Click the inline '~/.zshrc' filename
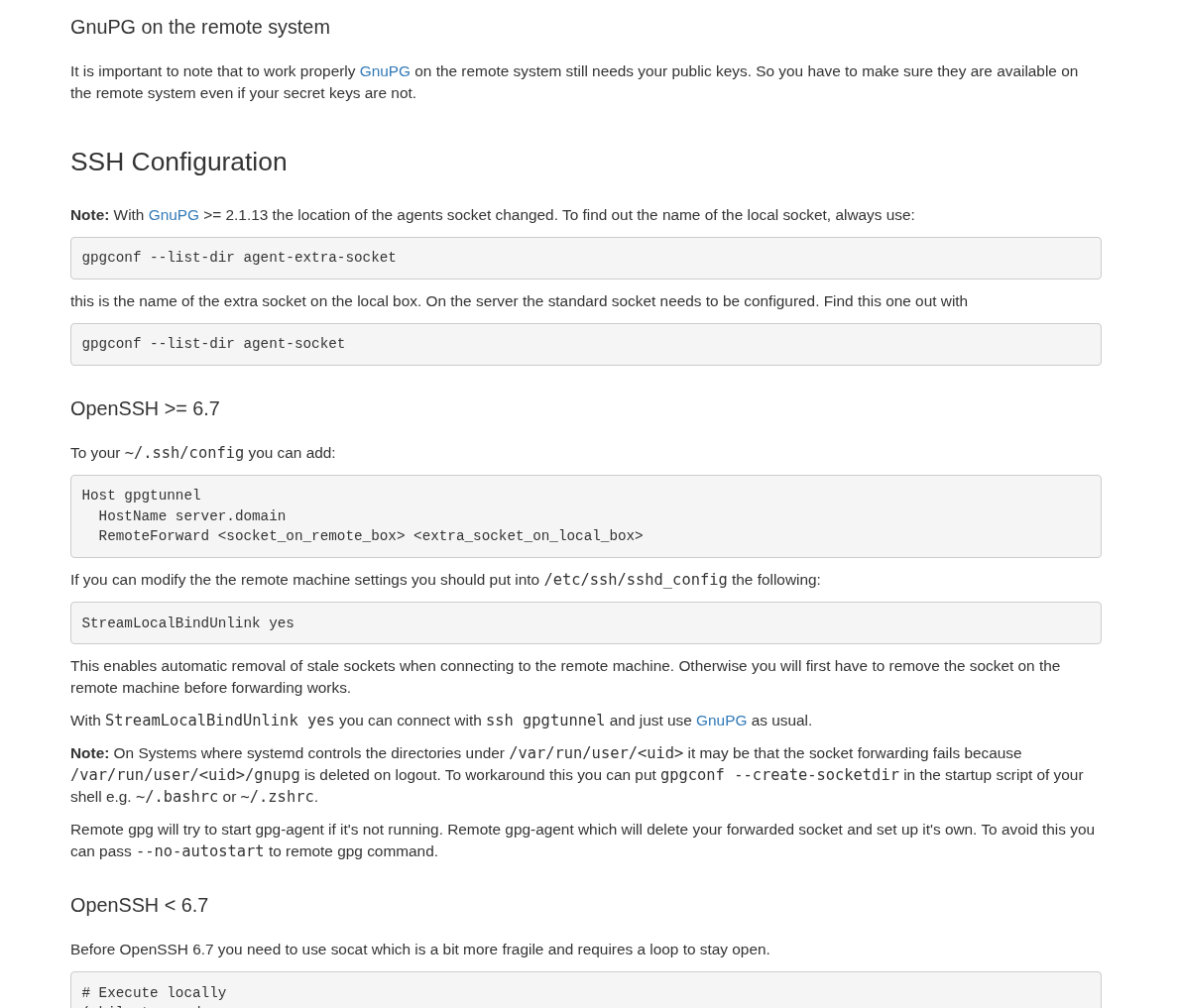The height and width of the screenshot is (1008, 1179). click(277, 797)
